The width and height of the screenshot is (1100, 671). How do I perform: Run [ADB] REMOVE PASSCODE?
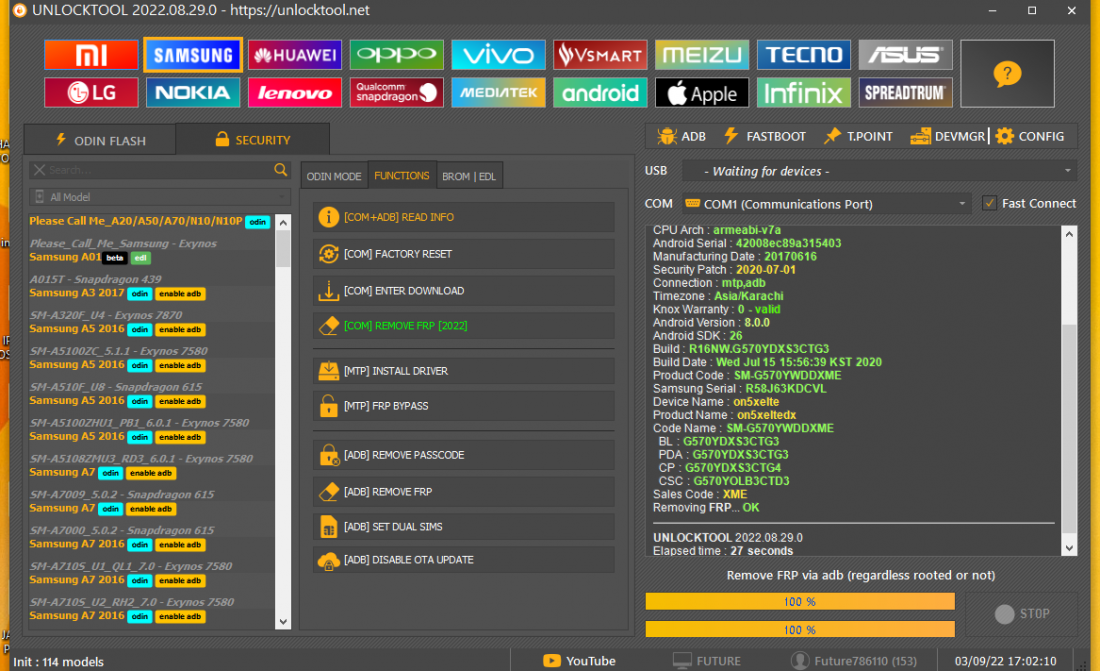464,455
